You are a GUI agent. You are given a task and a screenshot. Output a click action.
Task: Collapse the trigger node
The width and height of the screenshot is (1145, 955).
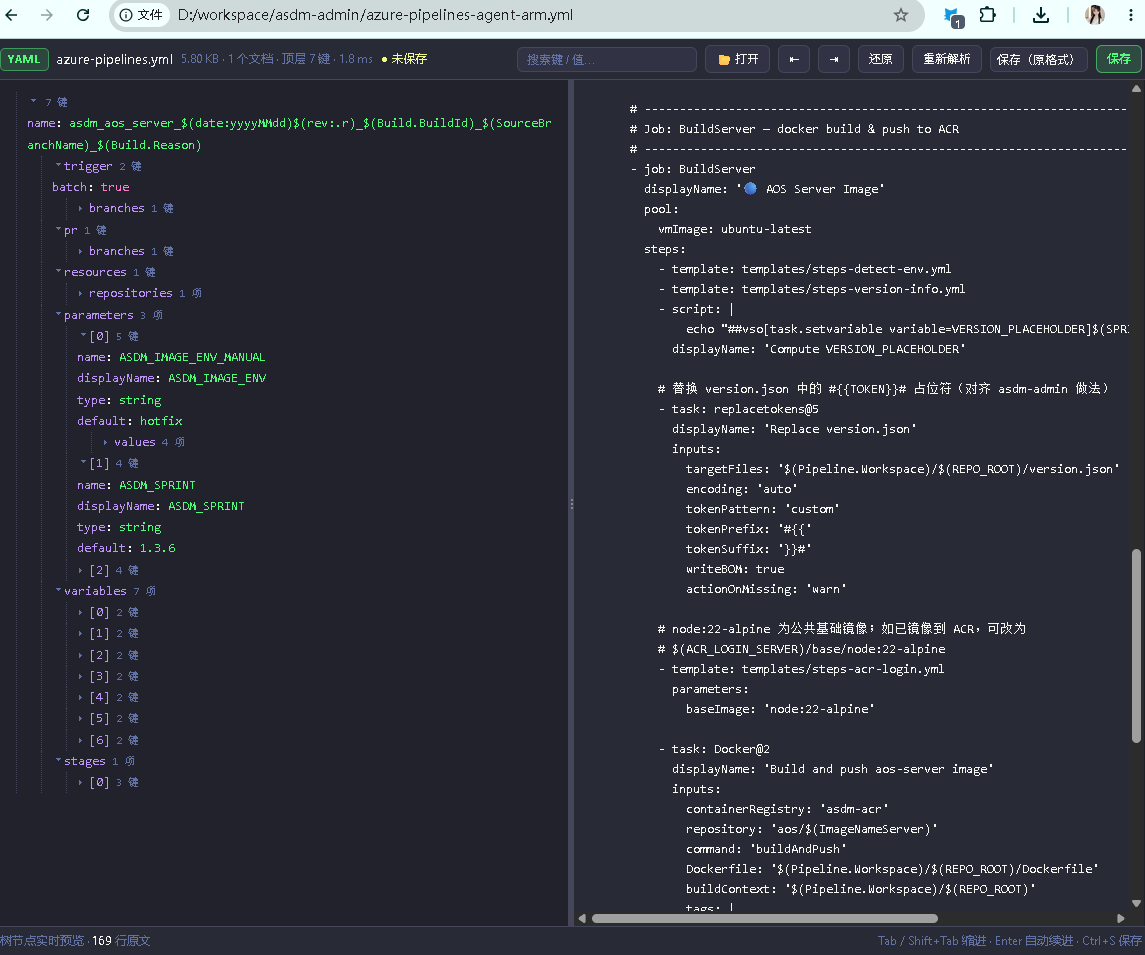point(58,166)
